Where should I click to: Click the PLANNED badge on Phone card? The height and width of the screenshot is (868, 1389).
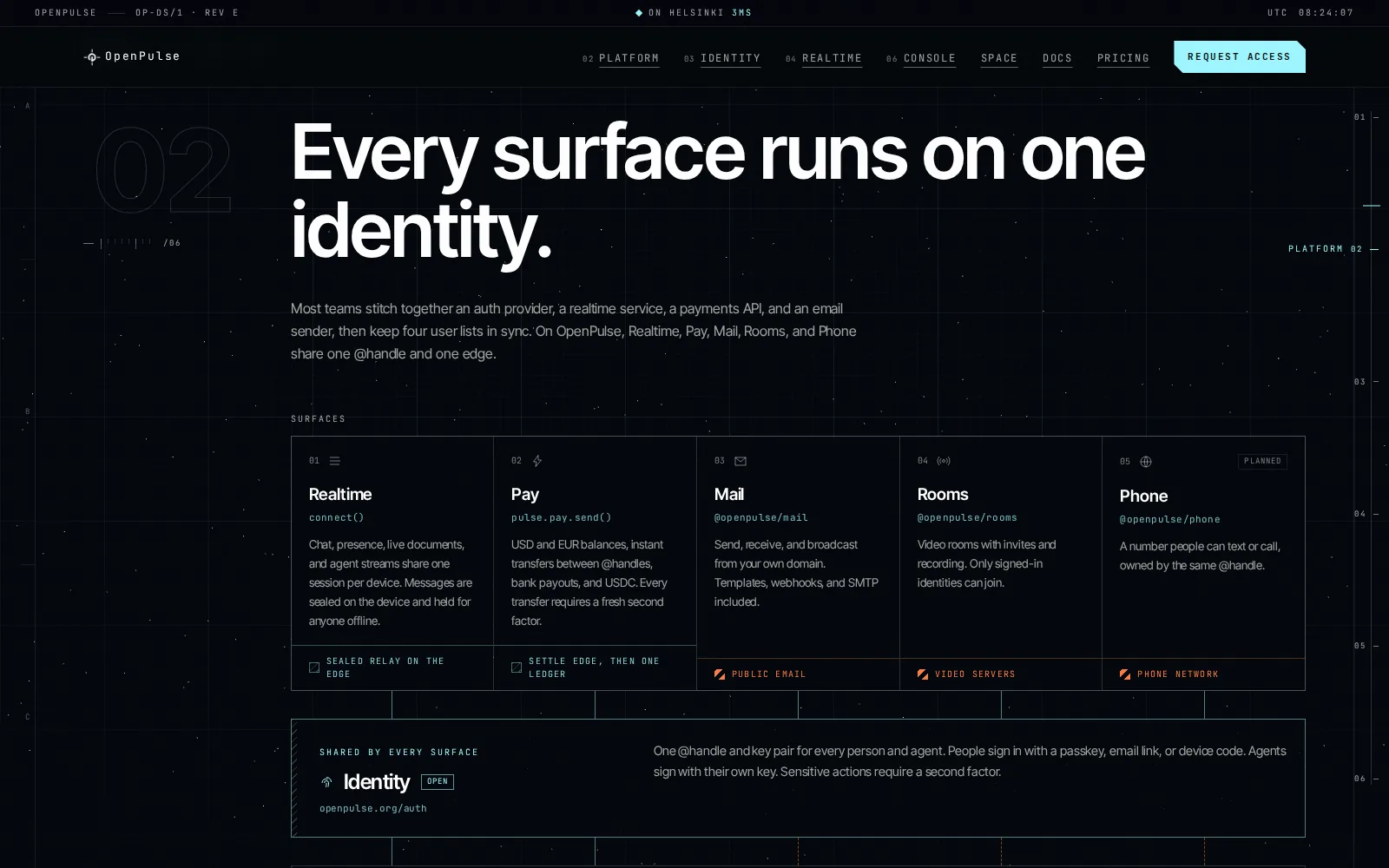click(1262, 461)
